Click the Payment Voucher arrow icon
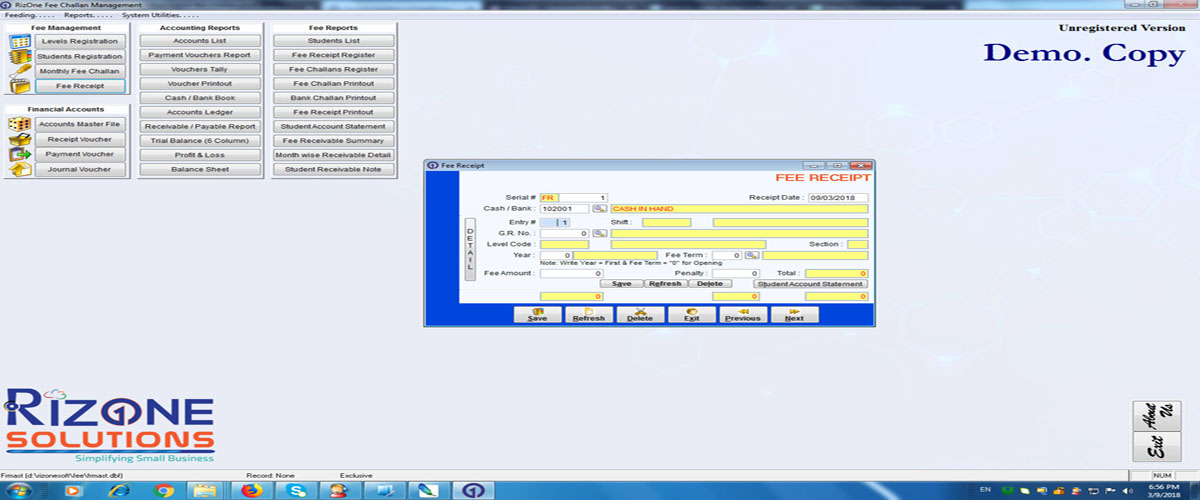The width and height of the screenshot is (1200, 500). (x=19, y=154)
